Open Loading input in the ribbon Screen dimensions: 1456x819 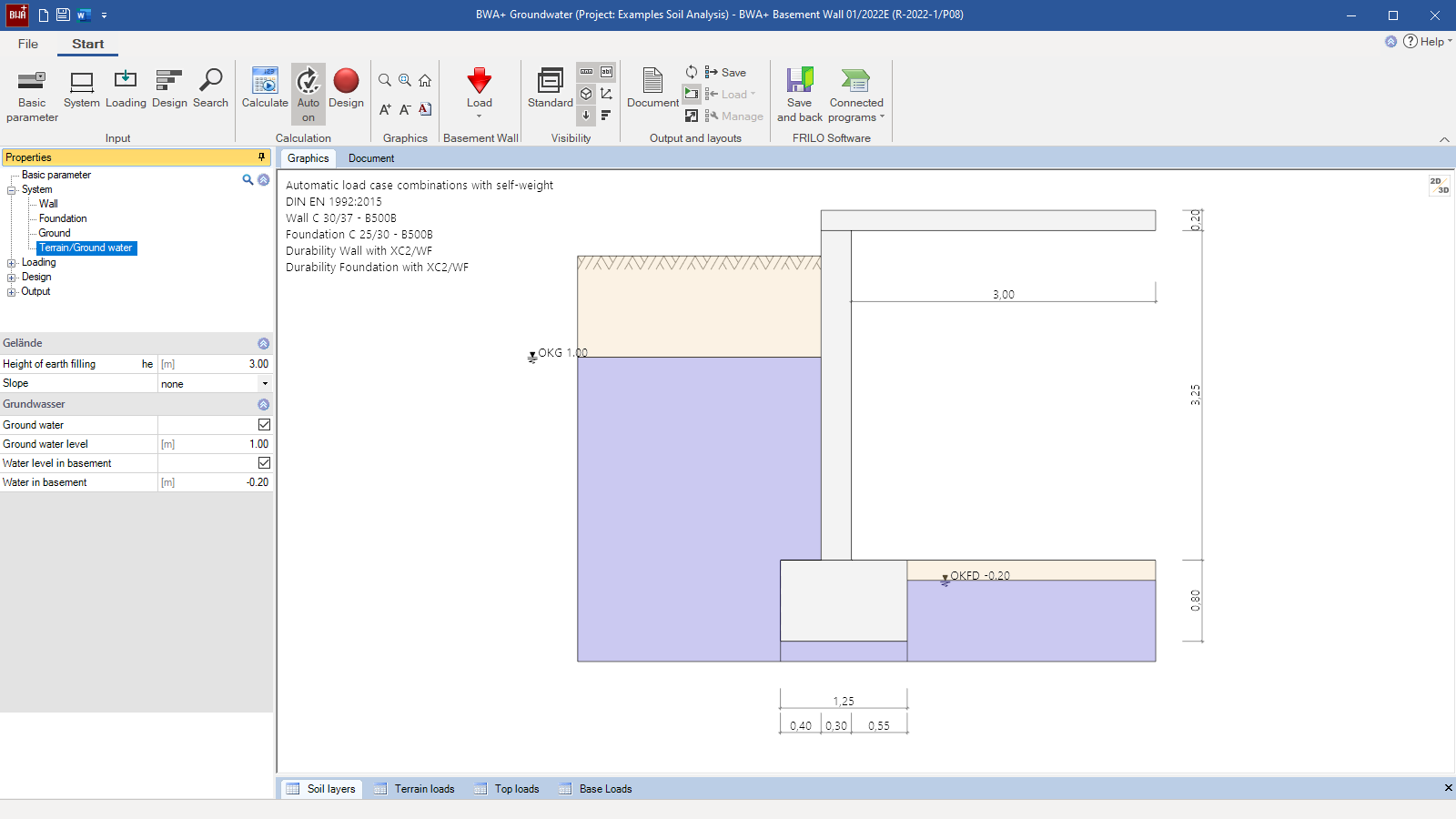(126, 89)
